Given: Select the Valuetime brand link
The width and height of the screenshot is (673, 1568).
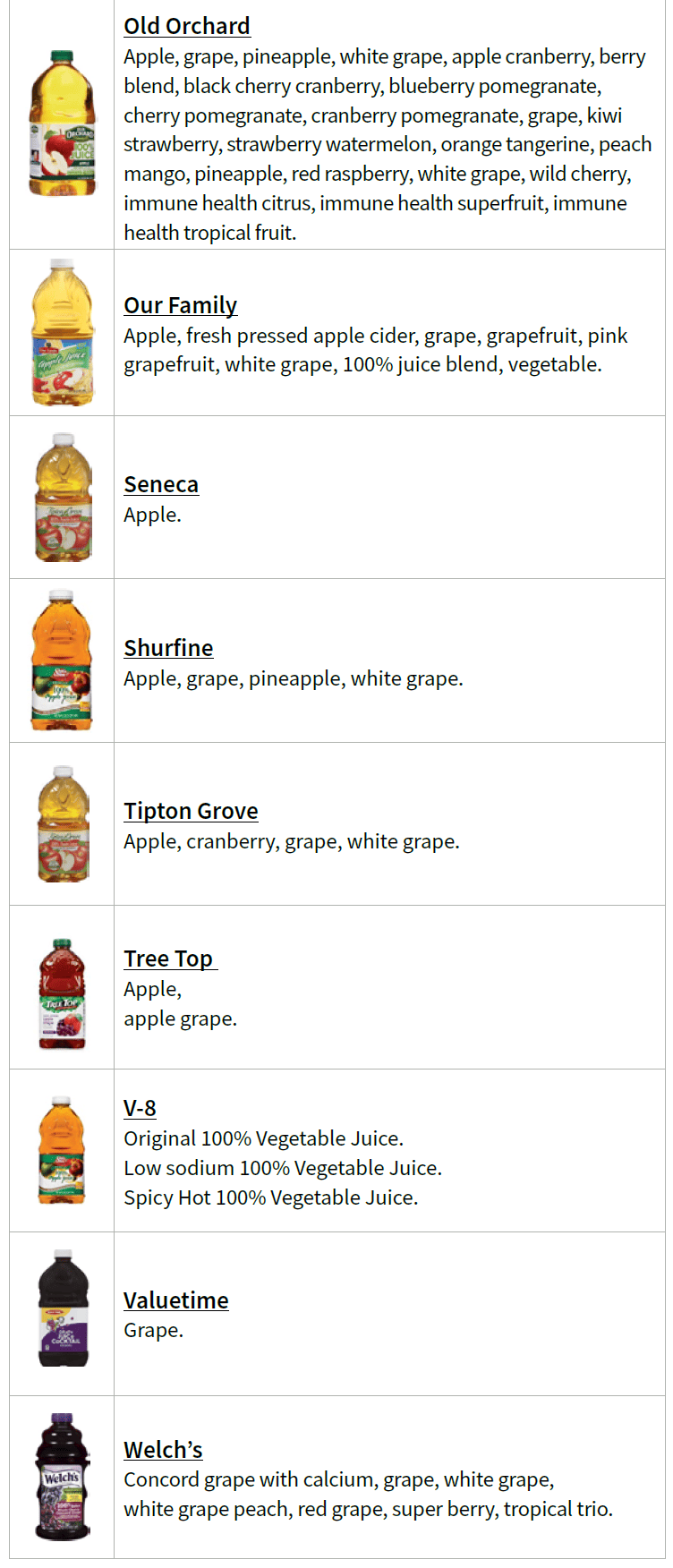Looking at the screenshot, I should (175, 1300).
